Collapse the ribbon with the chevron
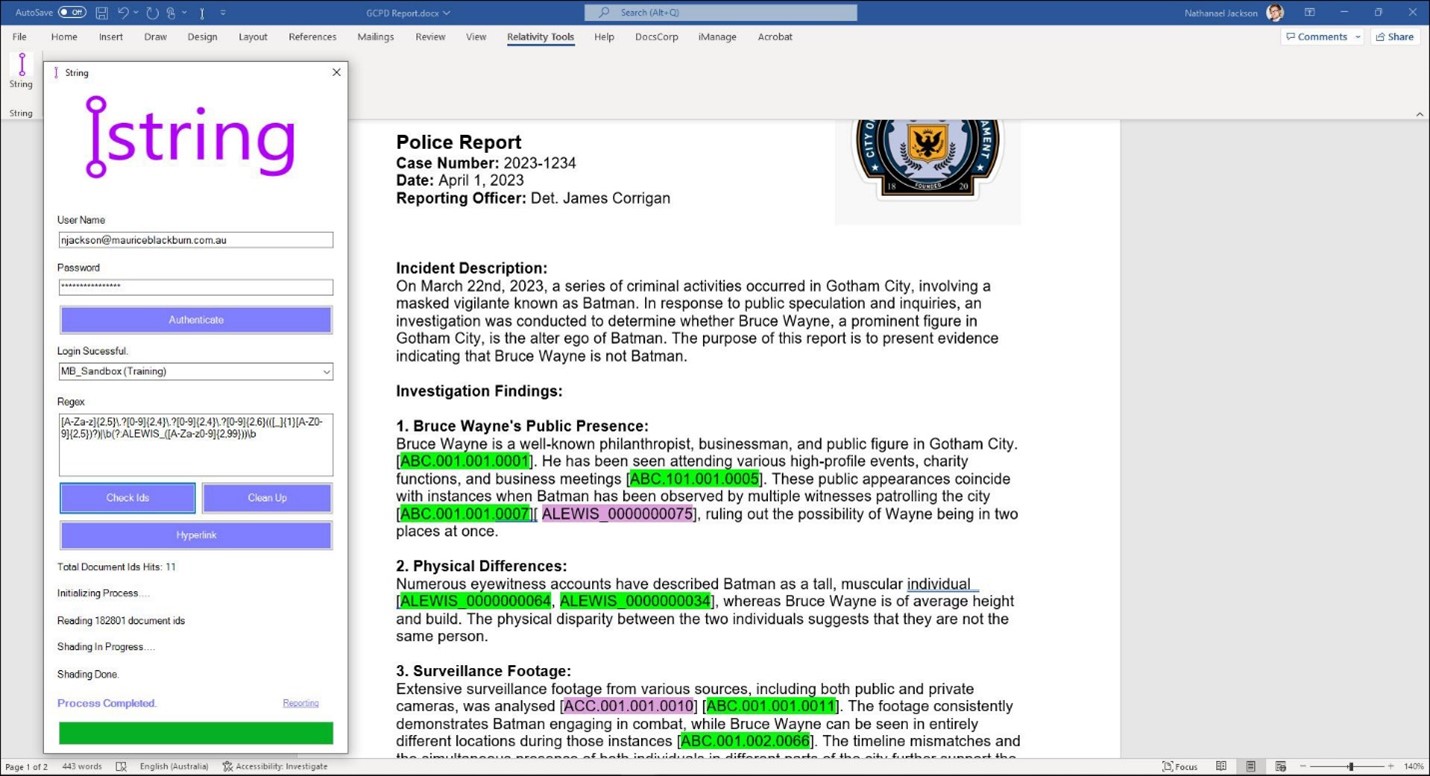 (x=1418, y=114)
